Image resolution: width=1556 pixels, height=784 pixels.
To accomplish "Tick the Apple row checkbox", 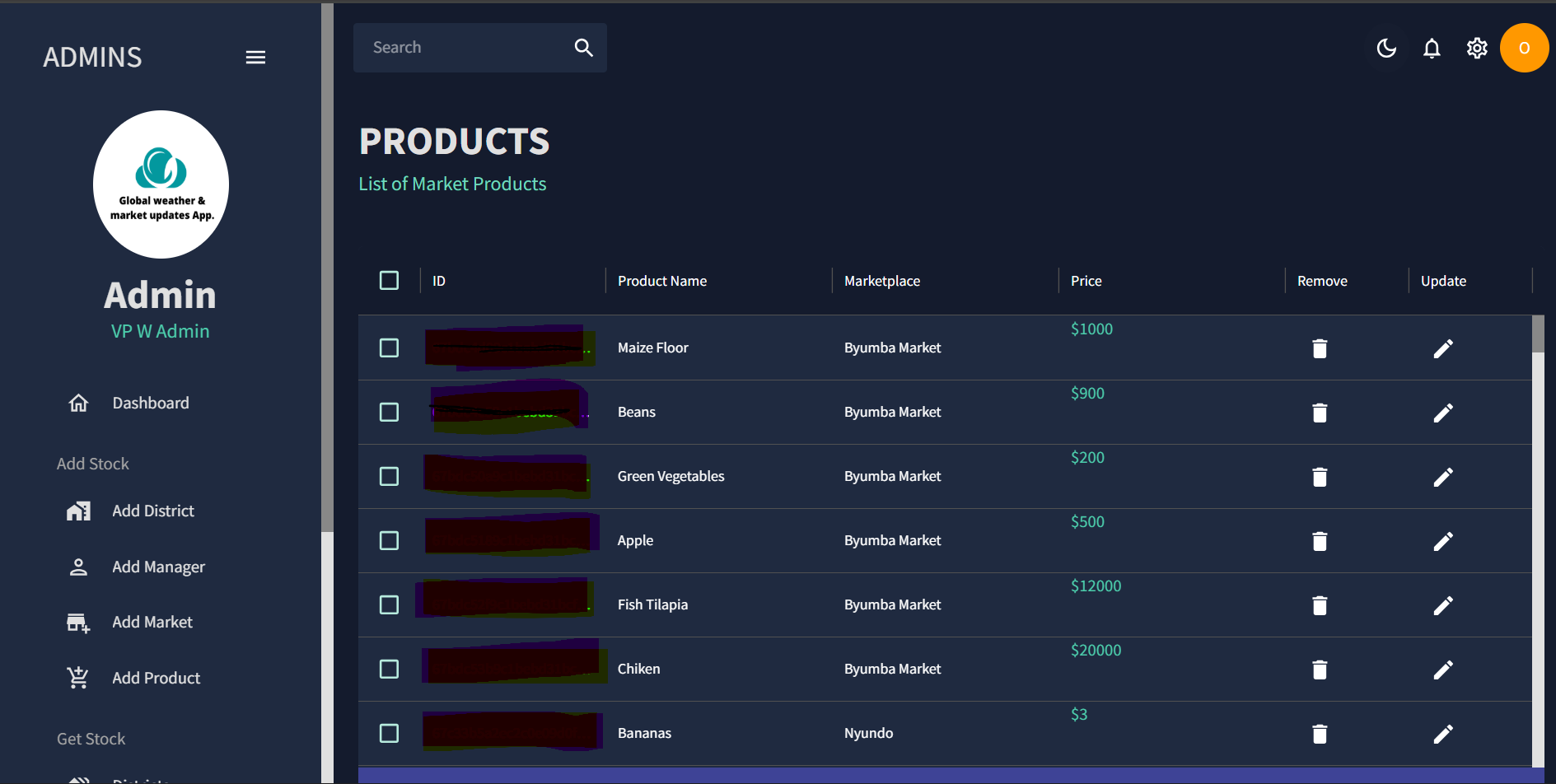I will [389, 541].
